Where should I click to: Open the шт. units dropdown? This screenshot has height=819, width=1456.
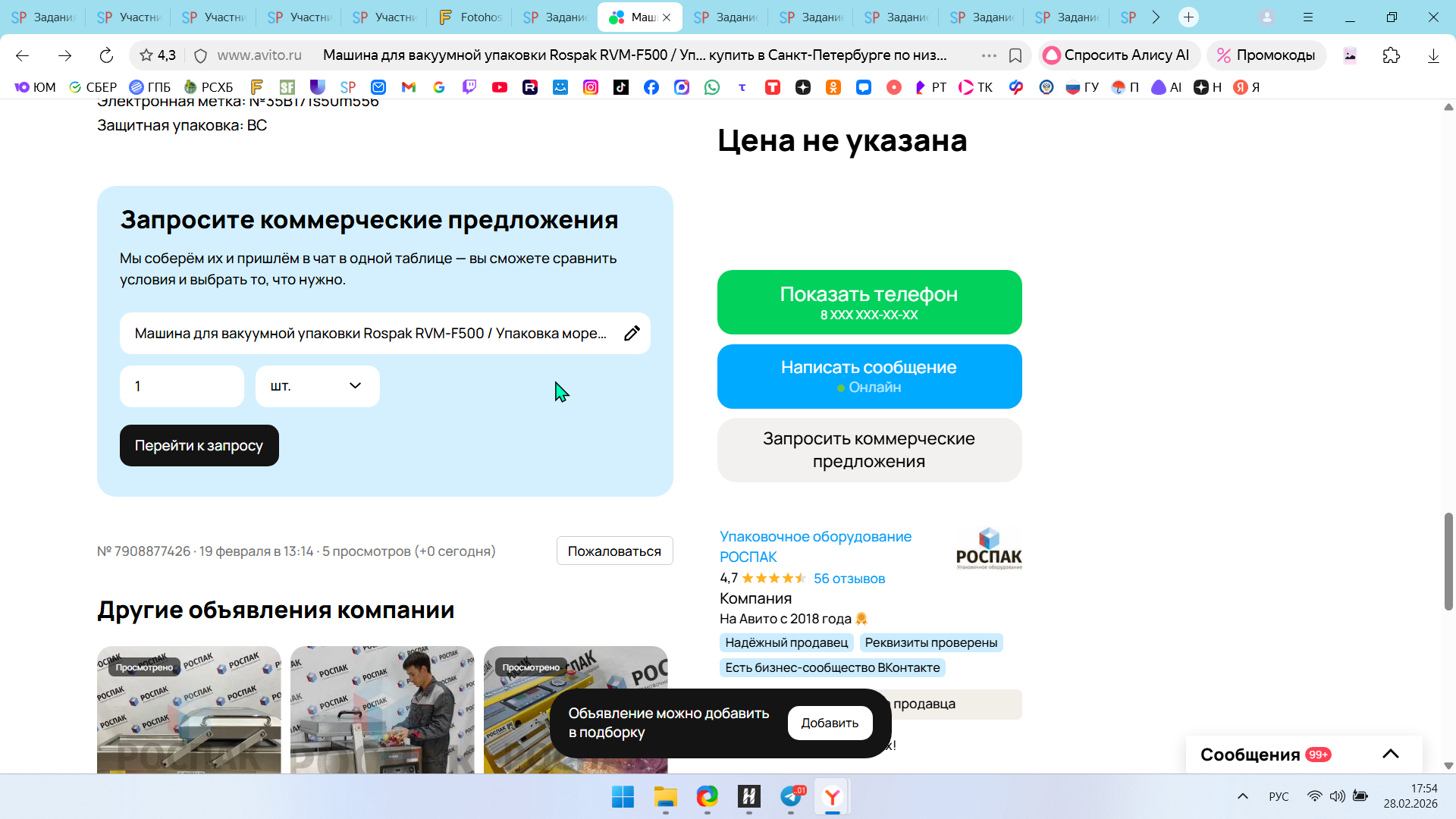[317, 387]
